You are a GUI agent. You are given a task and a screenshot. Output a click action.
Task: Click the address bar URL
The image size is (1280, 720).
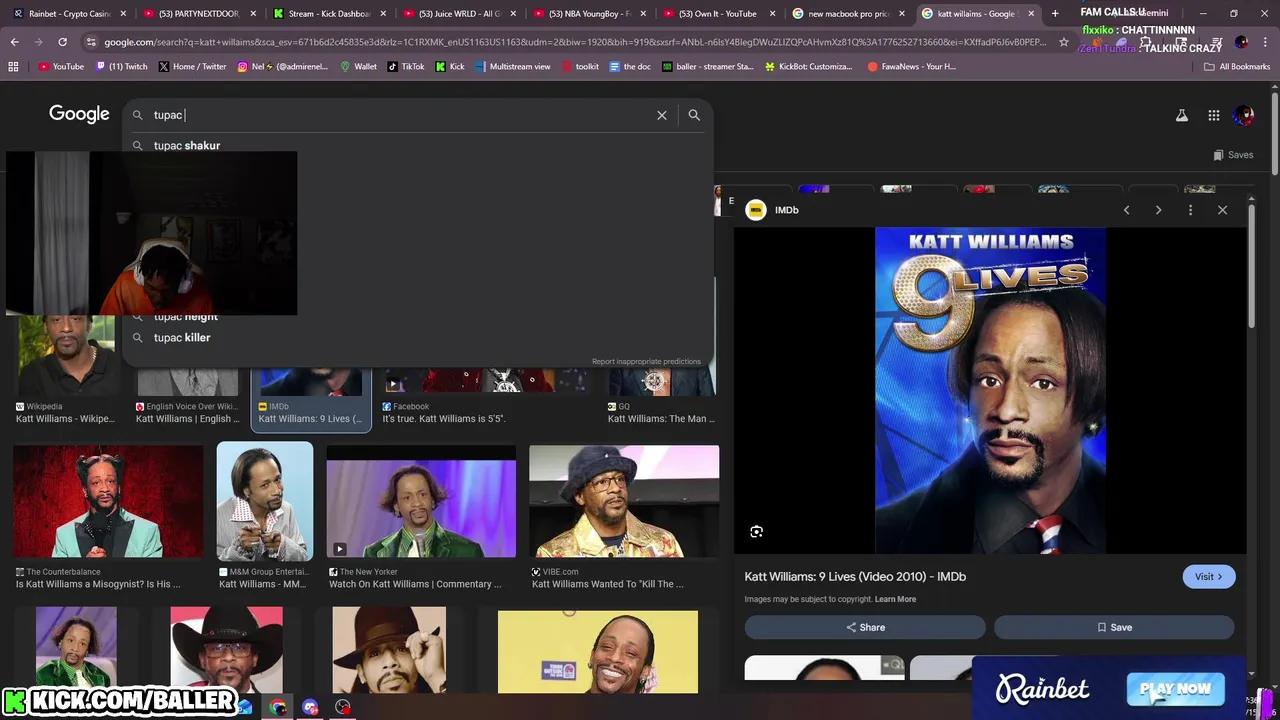pos(575,42)
